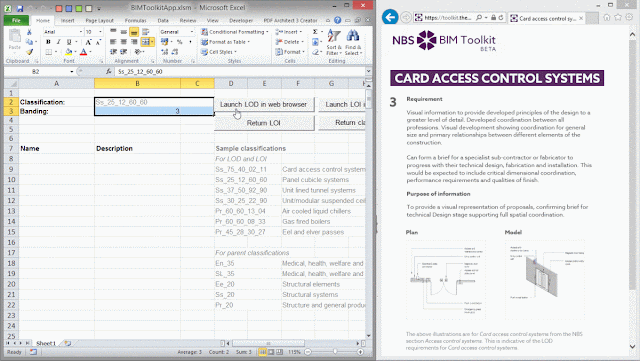Open the Conditional Formatting dropdown
The image size is (640, 361).
tap(235, 32)
